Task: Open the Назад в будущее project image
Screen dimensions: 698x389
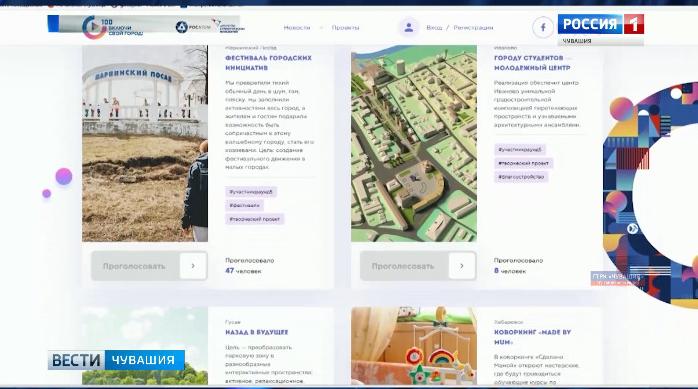Action: [145, 346]
